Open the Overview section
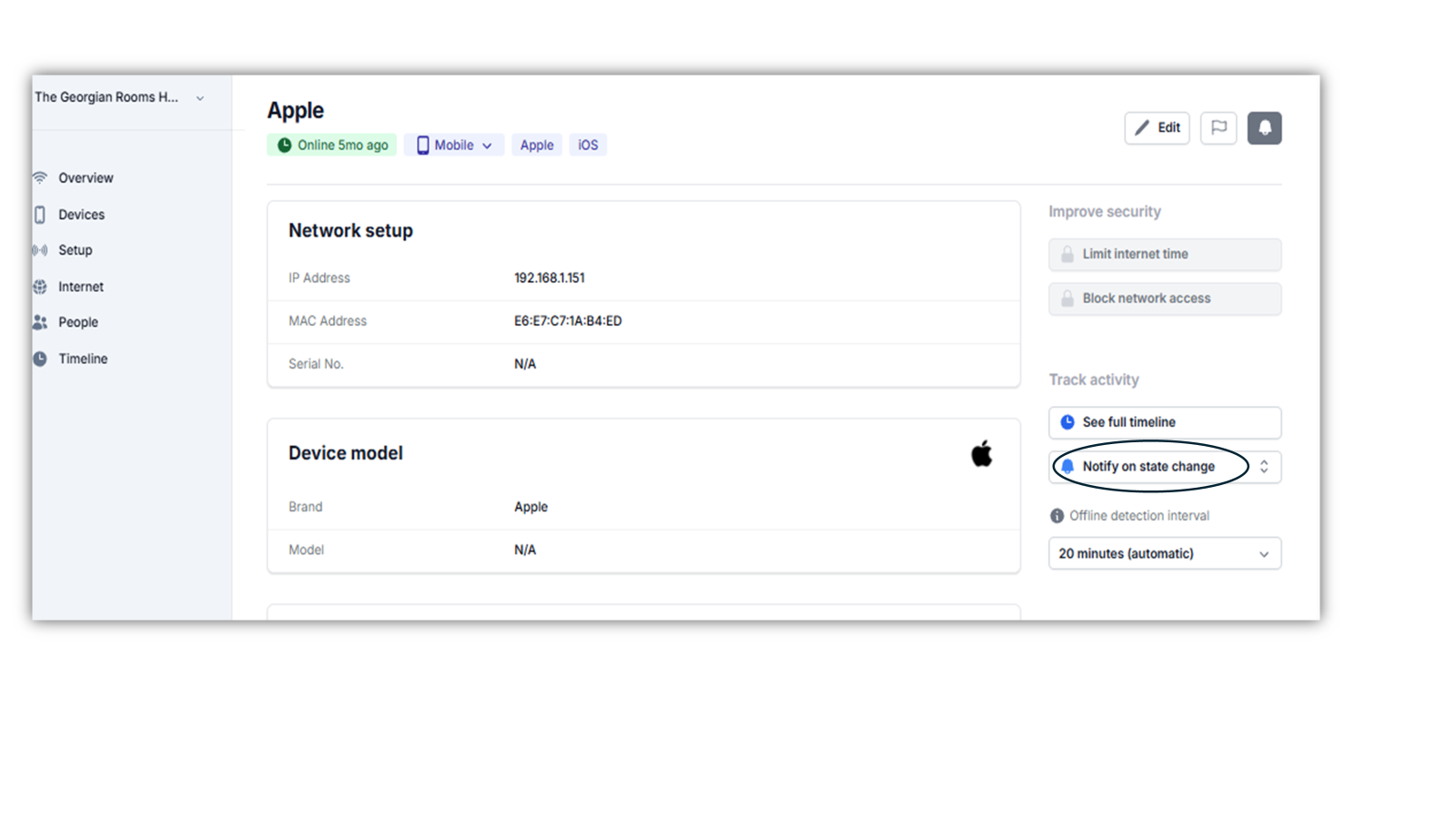Screen dimensions: 1456x819 coord(86,178)
